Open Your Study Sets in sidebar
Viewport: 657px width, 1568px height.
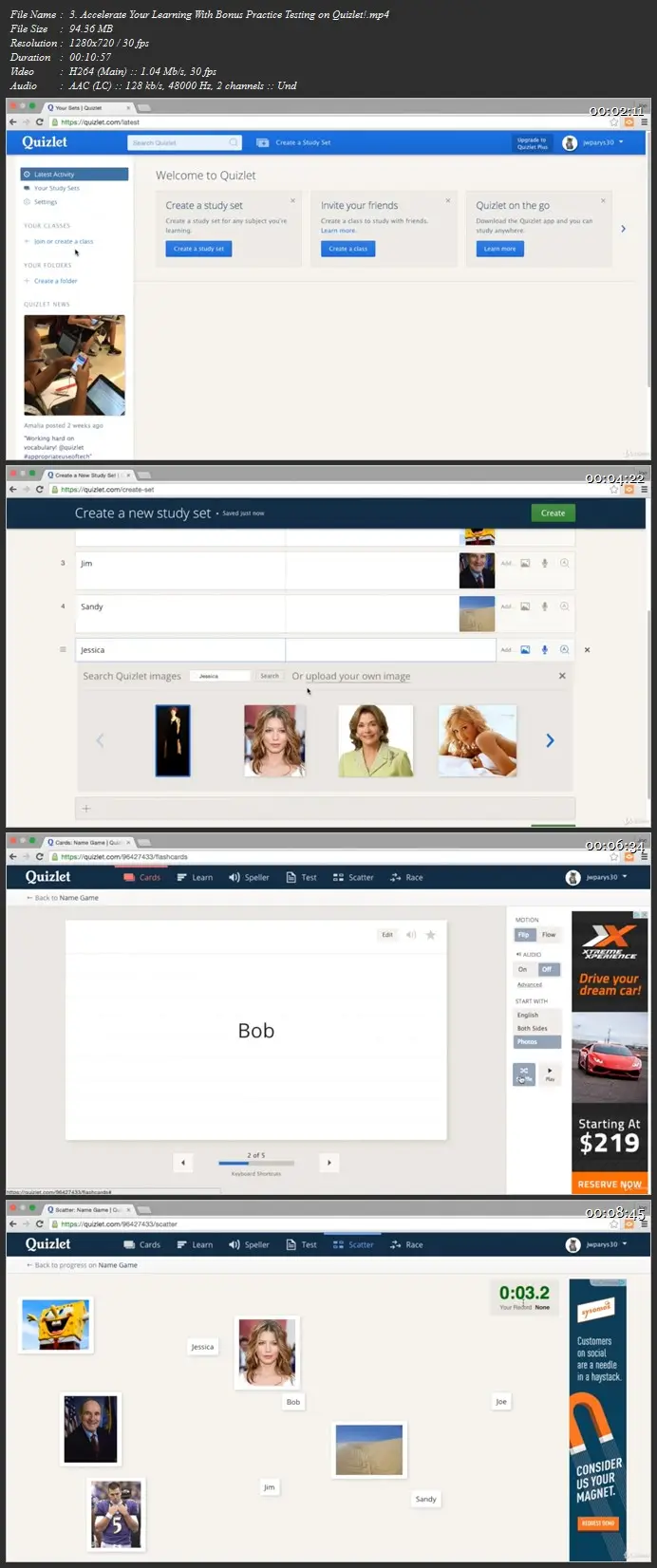tap(56, 188)
